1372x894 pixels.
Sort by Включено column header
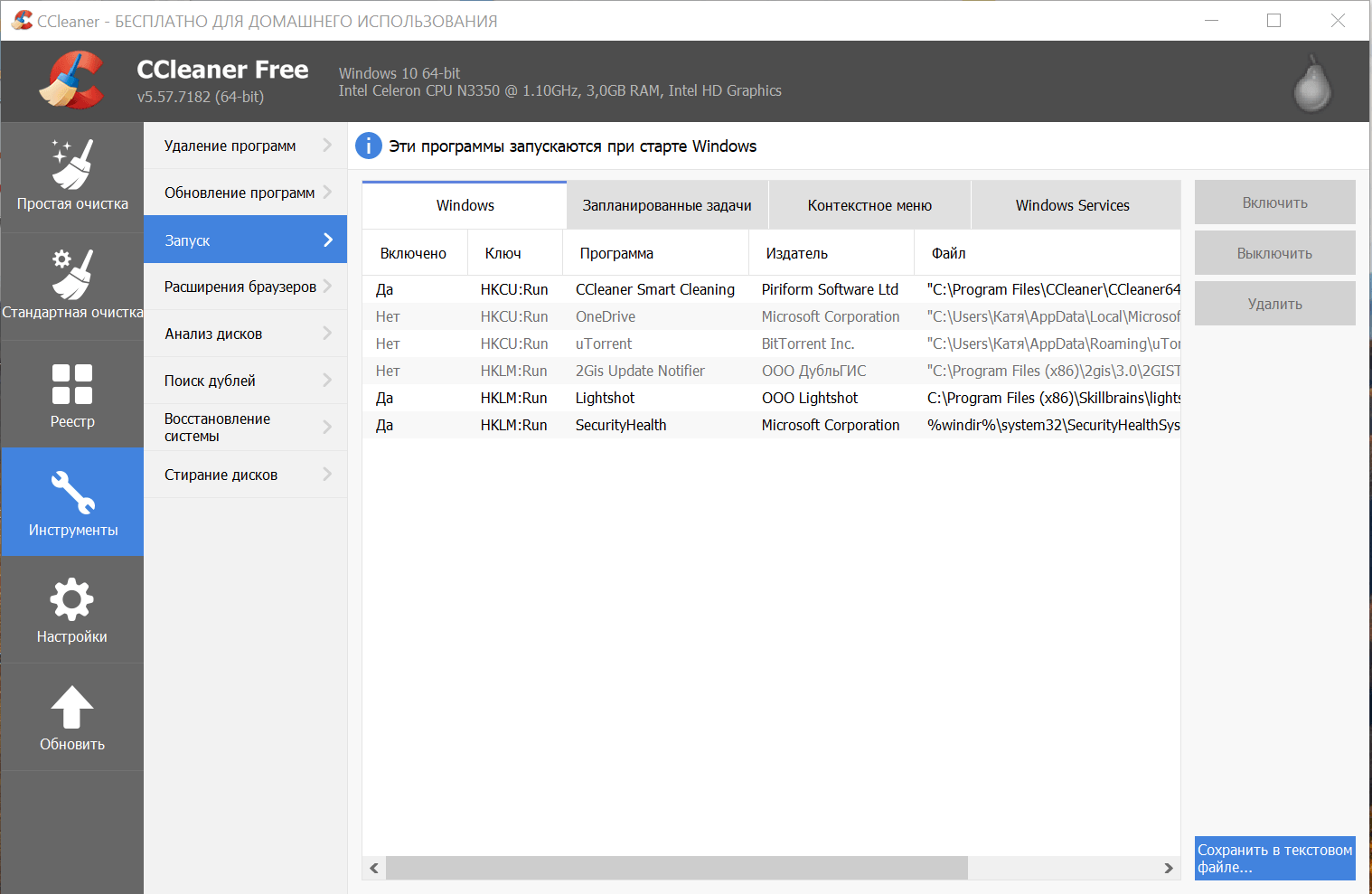click(x=414, y=253)
